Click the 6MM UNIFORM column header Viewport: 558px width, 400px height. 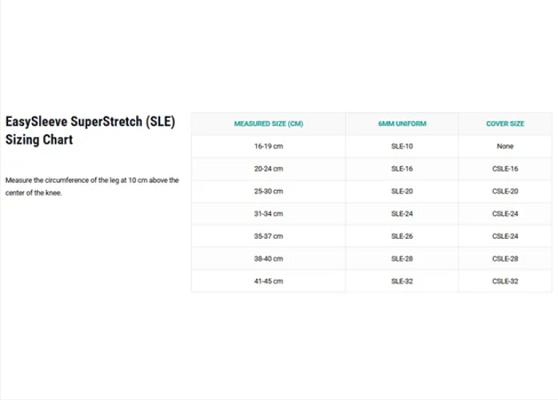click(x=402, y=123)
